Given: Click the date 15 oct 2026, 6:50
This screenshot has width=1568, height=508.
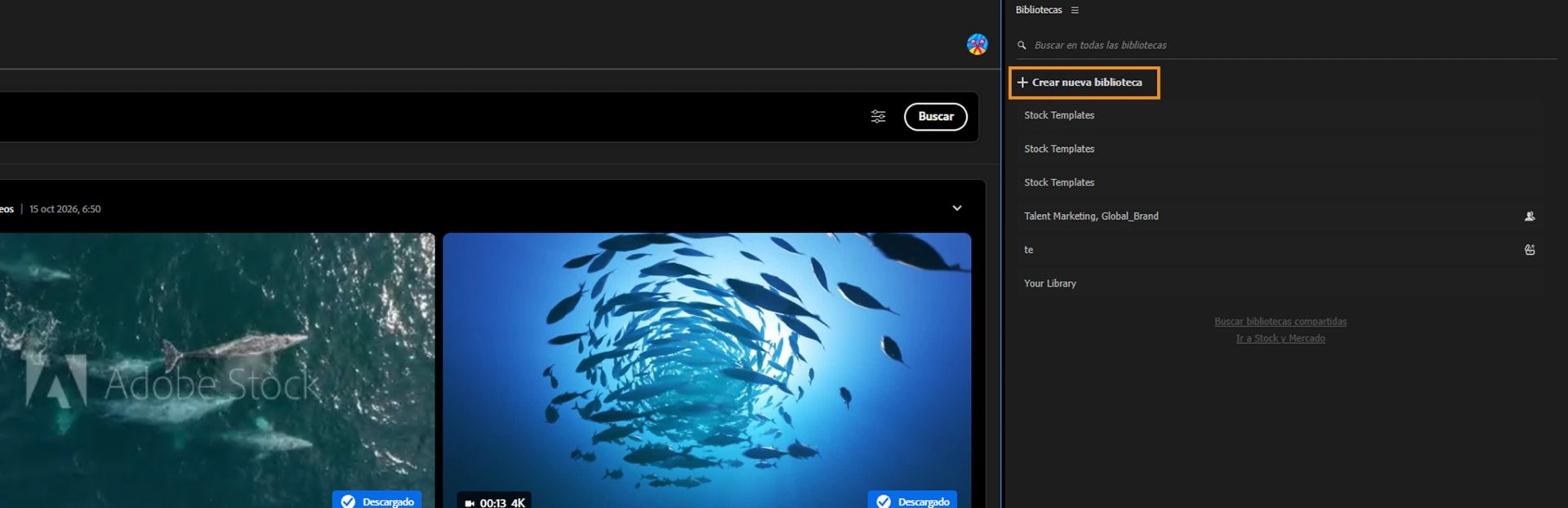Looking at the screenshot, I should (65, 209).
